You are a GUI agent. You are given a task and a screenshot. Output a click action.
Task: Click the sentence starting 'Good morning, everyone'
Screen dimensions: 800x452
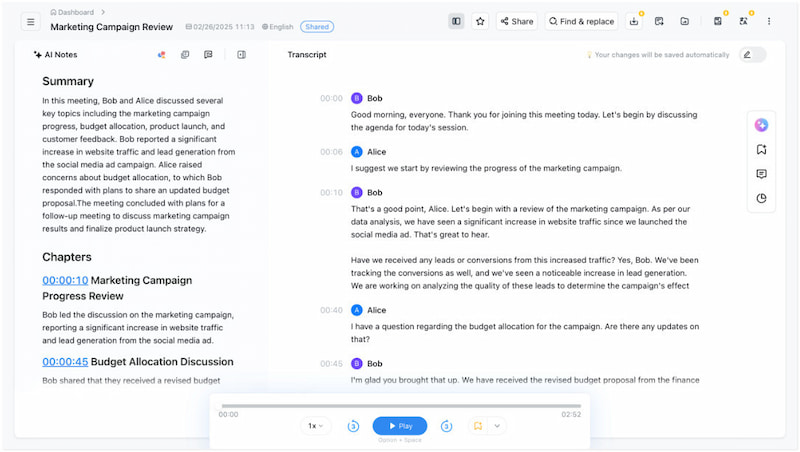tap(523, 121)
